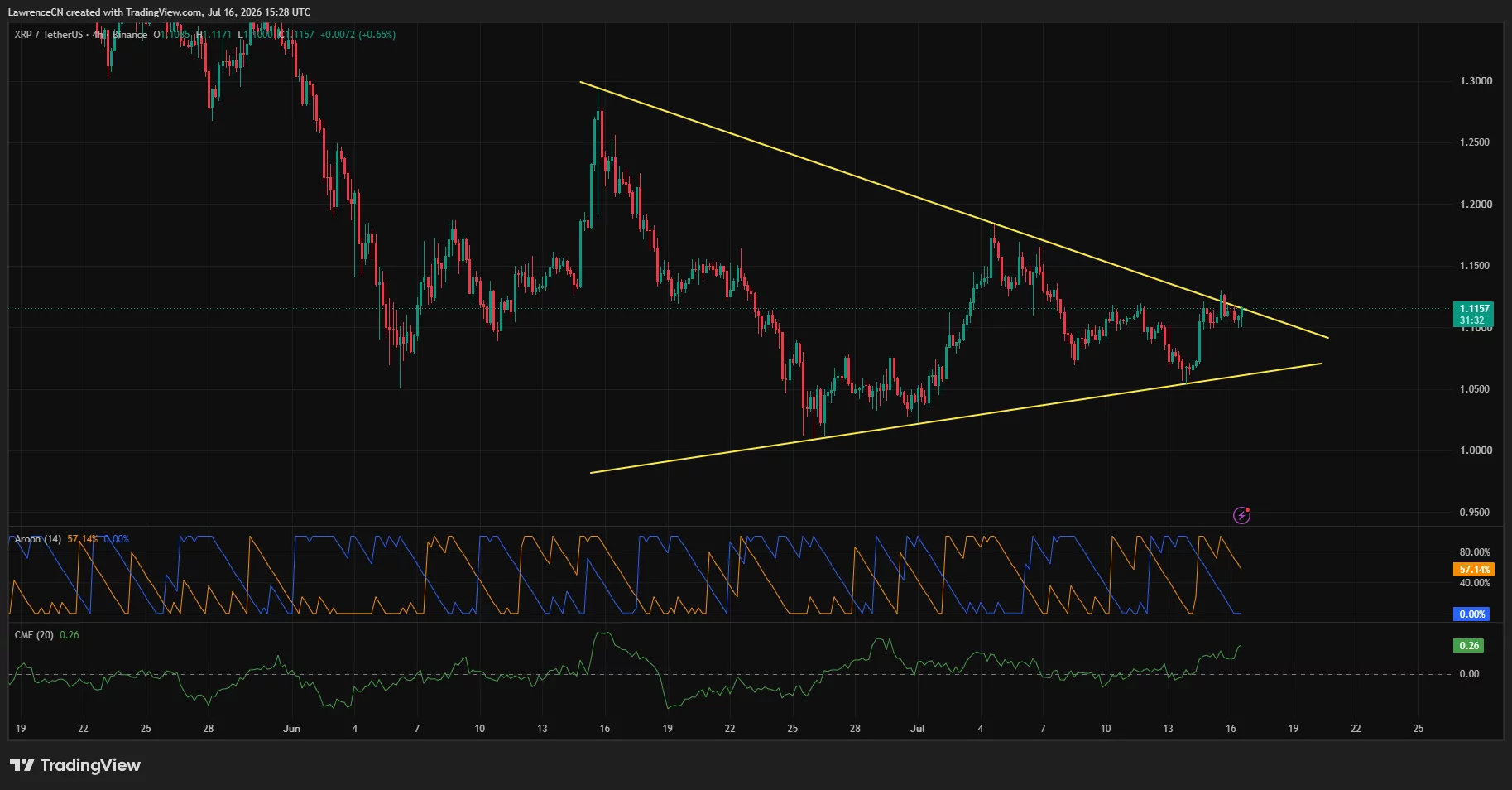Click the green 0.26 CMF axis tag
The height and width of the screenshot is (790, 1512).
pyautogui.click(x=1469, y=646)
